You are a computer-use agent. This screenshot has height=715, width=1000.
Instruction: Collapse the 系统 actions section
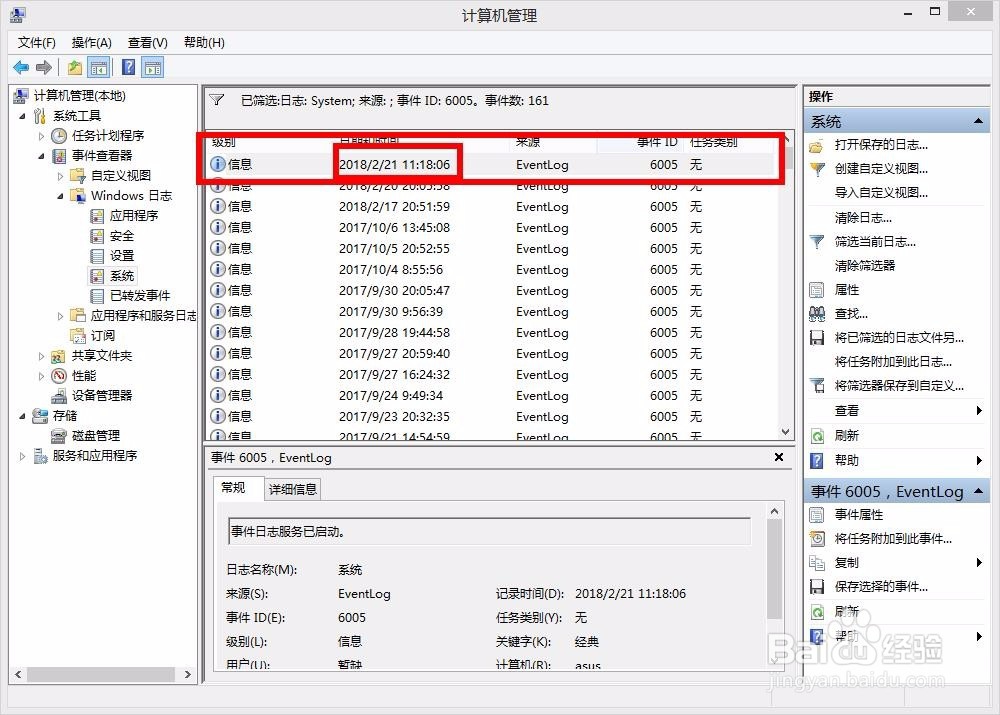click(x=977, y=121)
